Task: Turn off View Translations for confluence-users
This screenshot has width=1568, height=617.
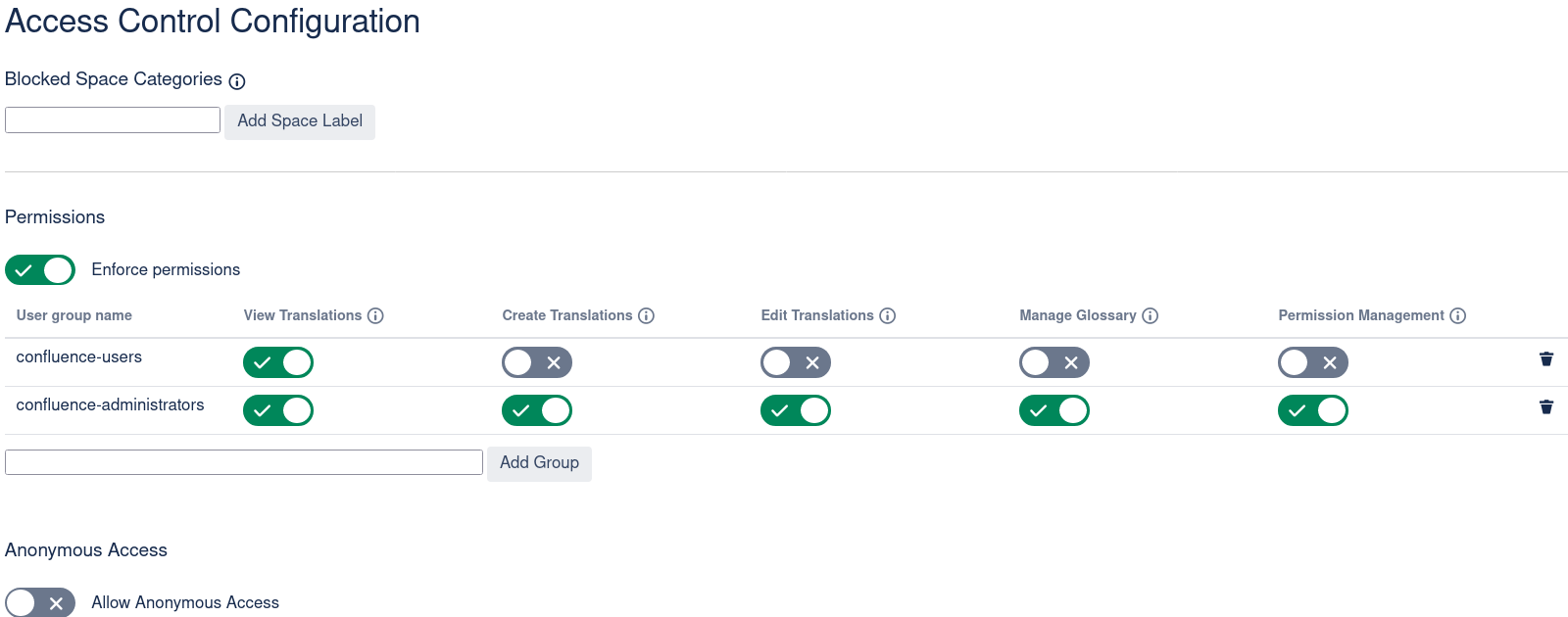Action: [x=278, y=362]
